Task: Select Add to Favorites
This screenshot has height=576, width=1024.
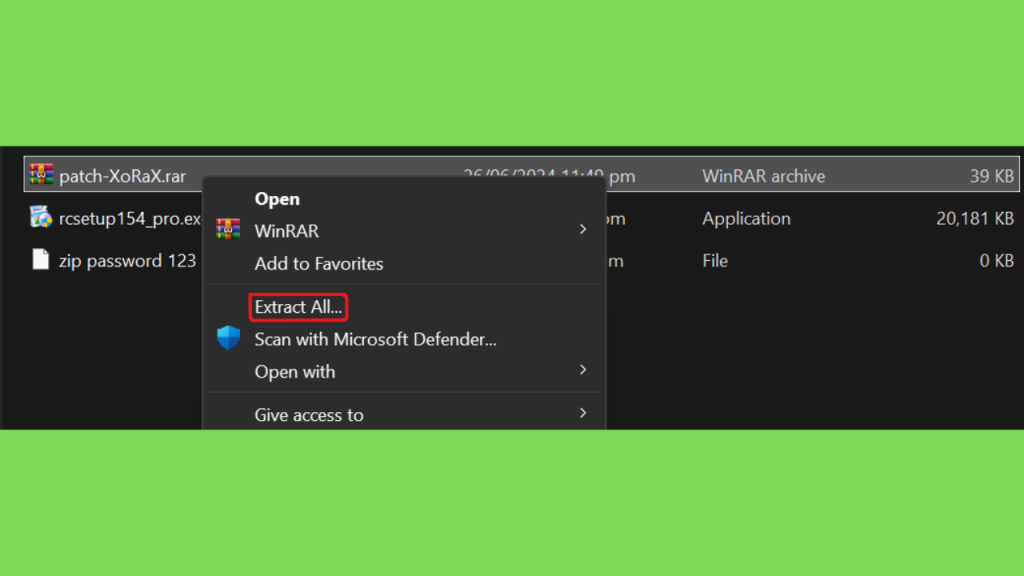Action: click(x=319, y=264)
